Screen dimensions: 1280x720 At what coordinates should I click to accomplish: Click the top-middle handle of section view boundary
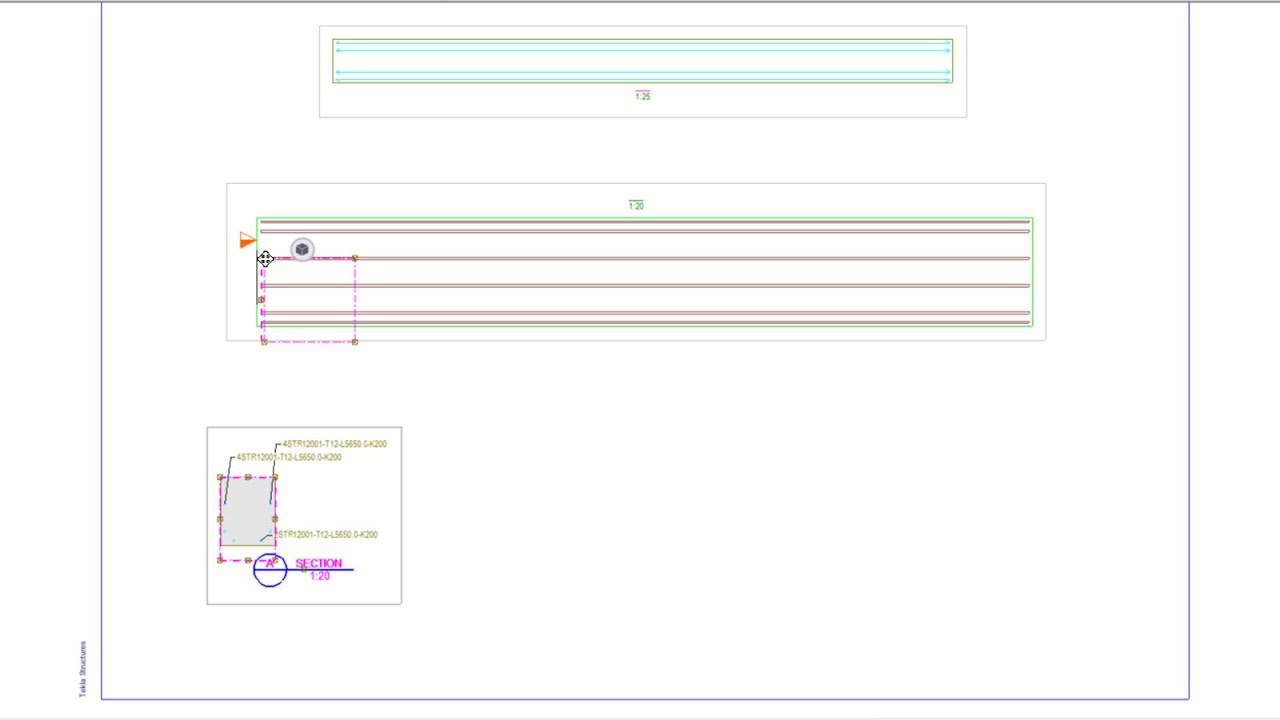248,477
